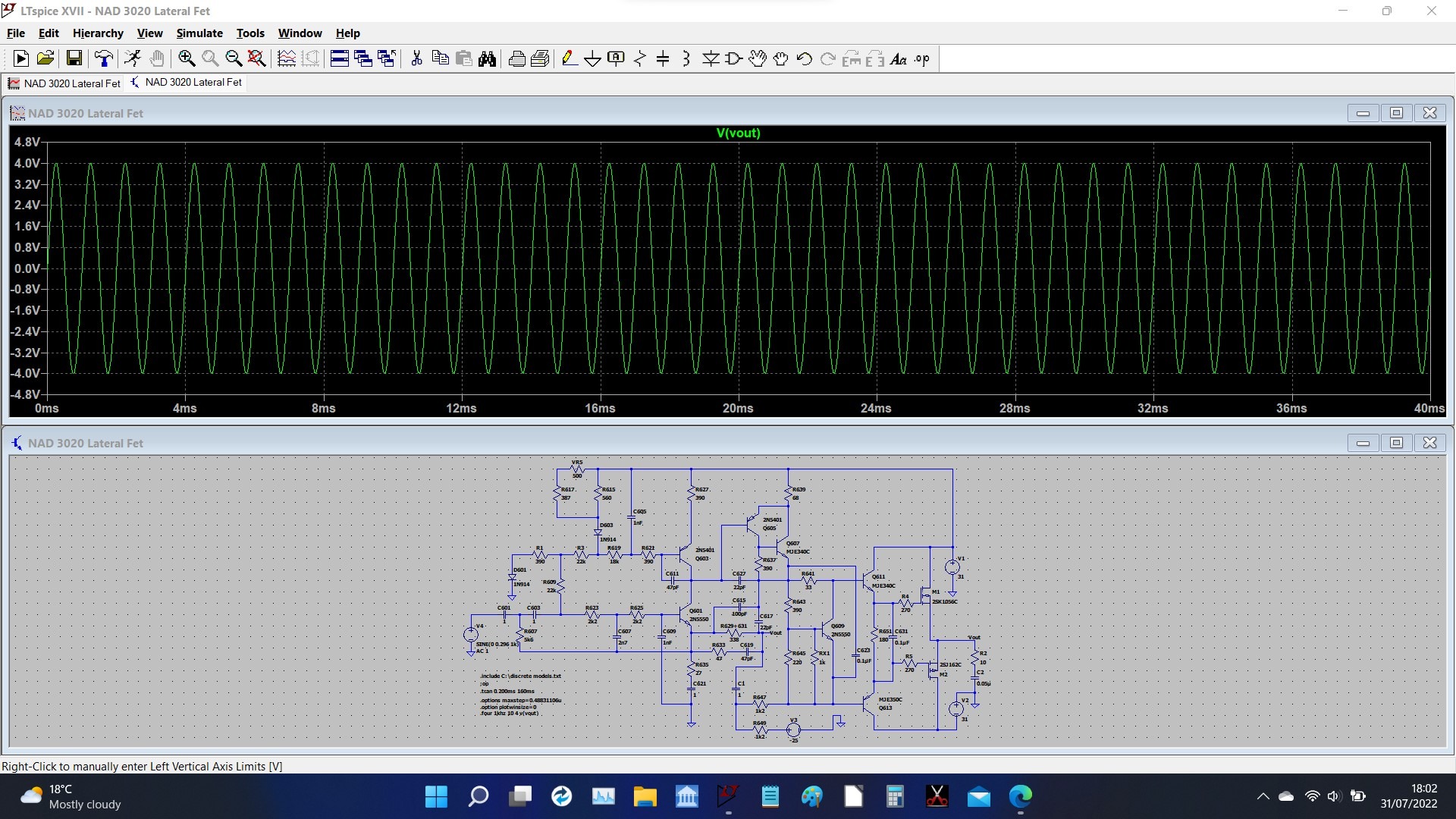Image resolution: width=1456 pixels, height=819 pixels.
Task: Click the V(vout) trace label
Action: [x=738, y=133]
